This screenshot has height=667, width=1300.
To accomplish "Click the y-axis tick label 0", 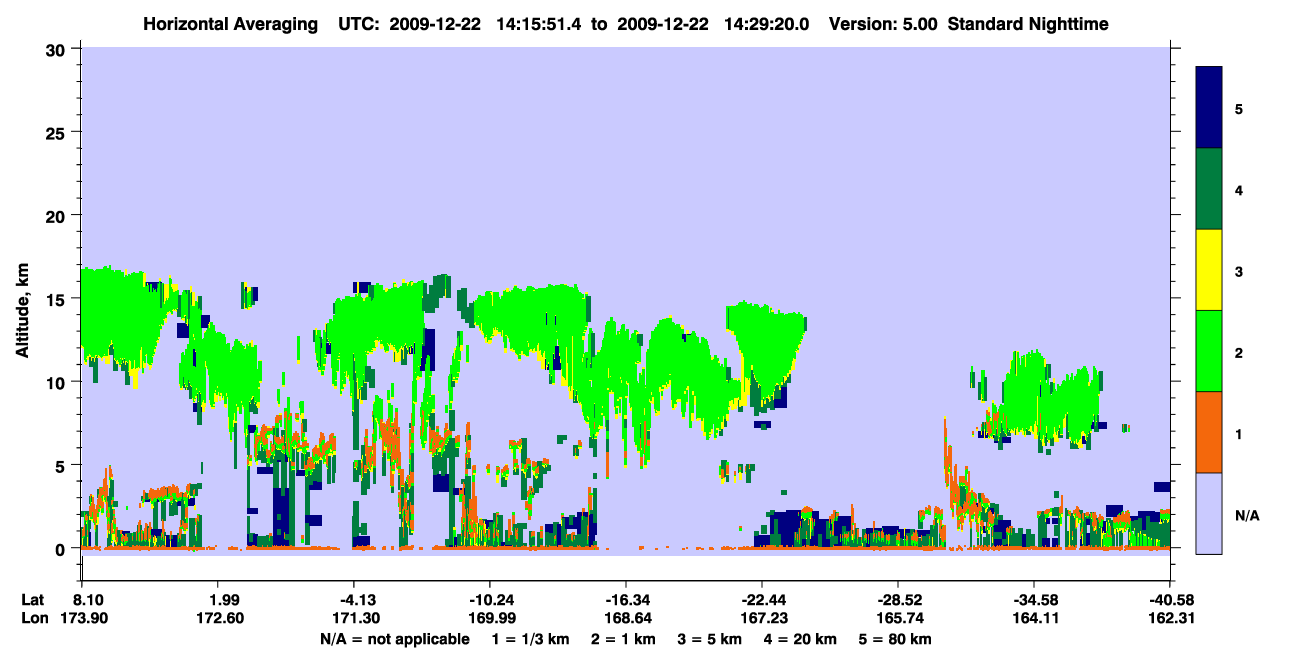I will 62,548.
